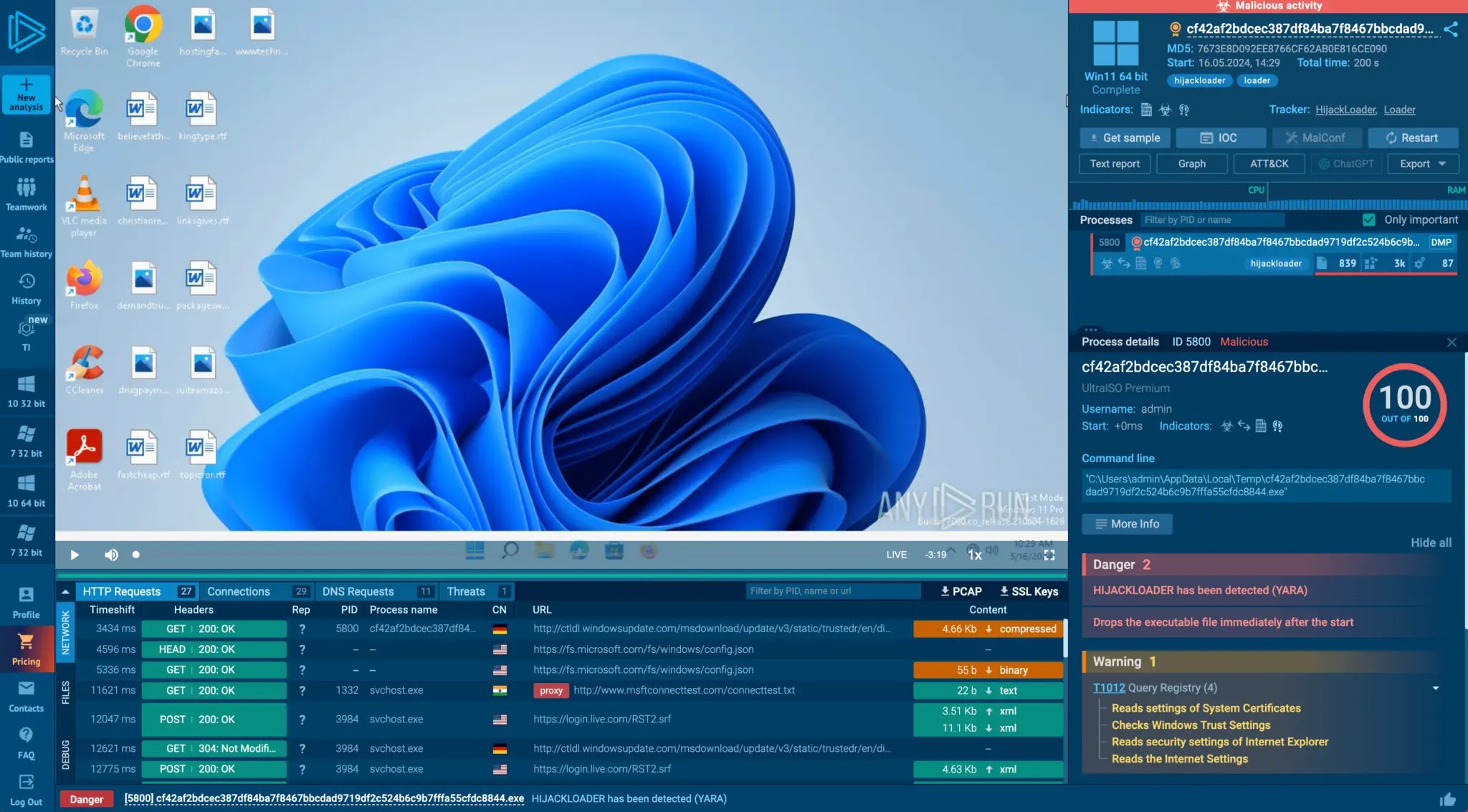The image size is (1468, 812).
Task: Toggle fullscreen view of the virtual machine
Action: coord(1051,555)
